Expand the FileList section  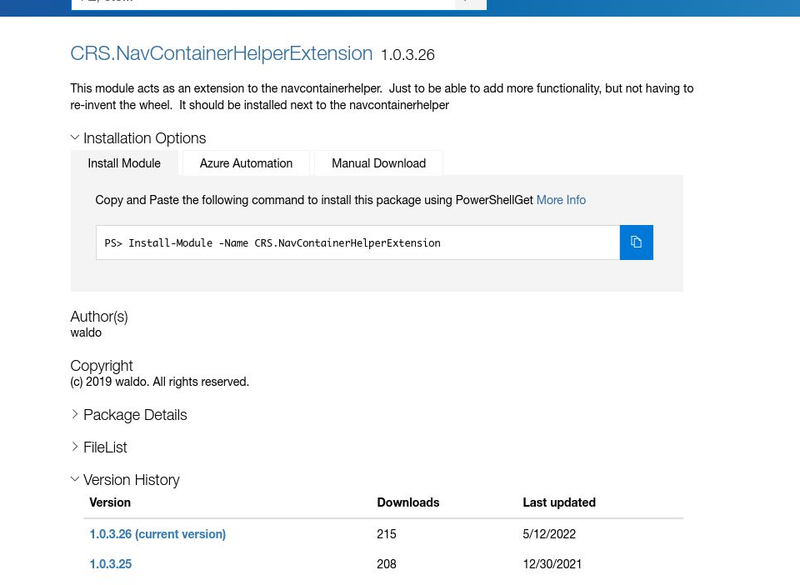[x=98, y=447]
